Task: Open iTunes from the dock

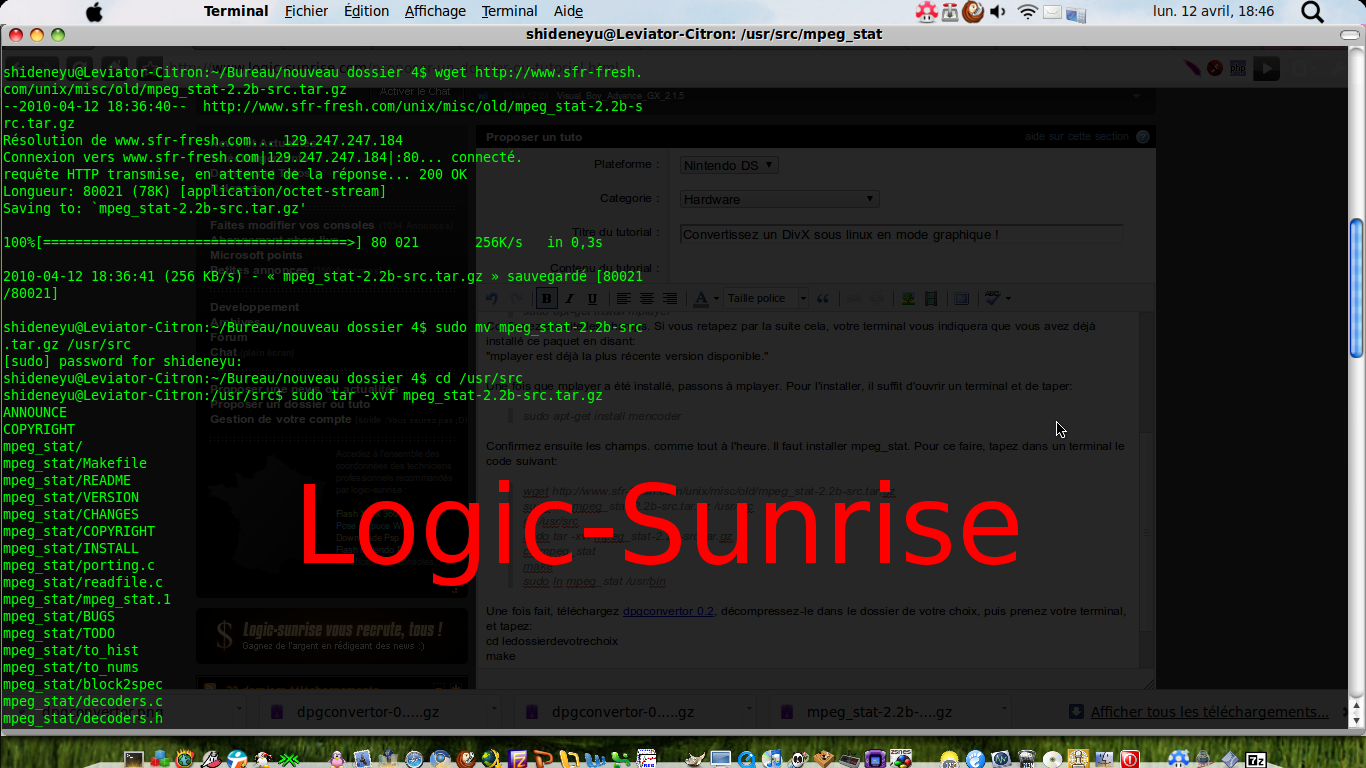Action: pos(772,758)
